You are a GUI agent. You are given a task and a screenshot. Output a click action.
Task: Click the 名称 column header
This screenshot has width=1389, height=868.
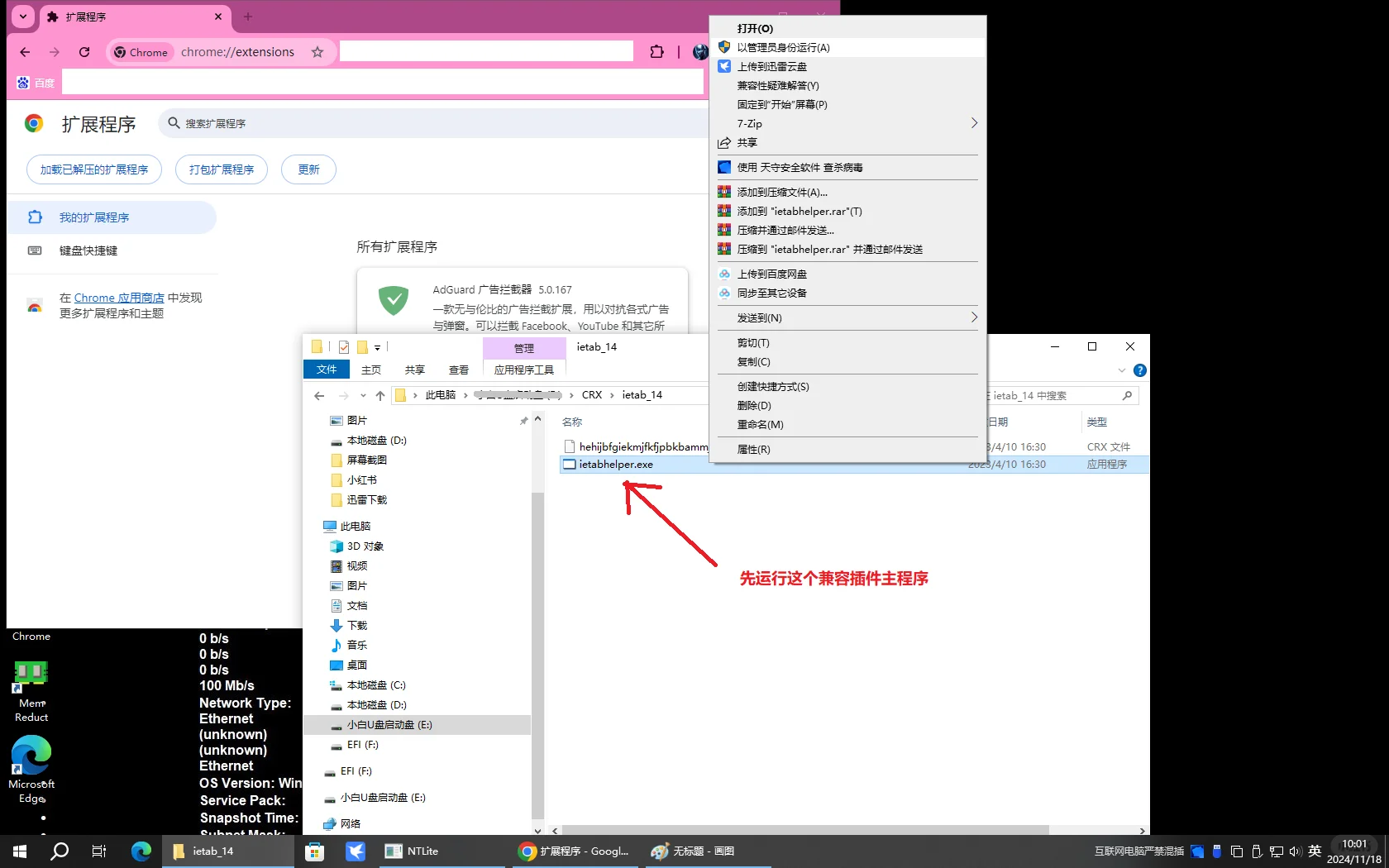pyautogui.click(x=572, y=422)
